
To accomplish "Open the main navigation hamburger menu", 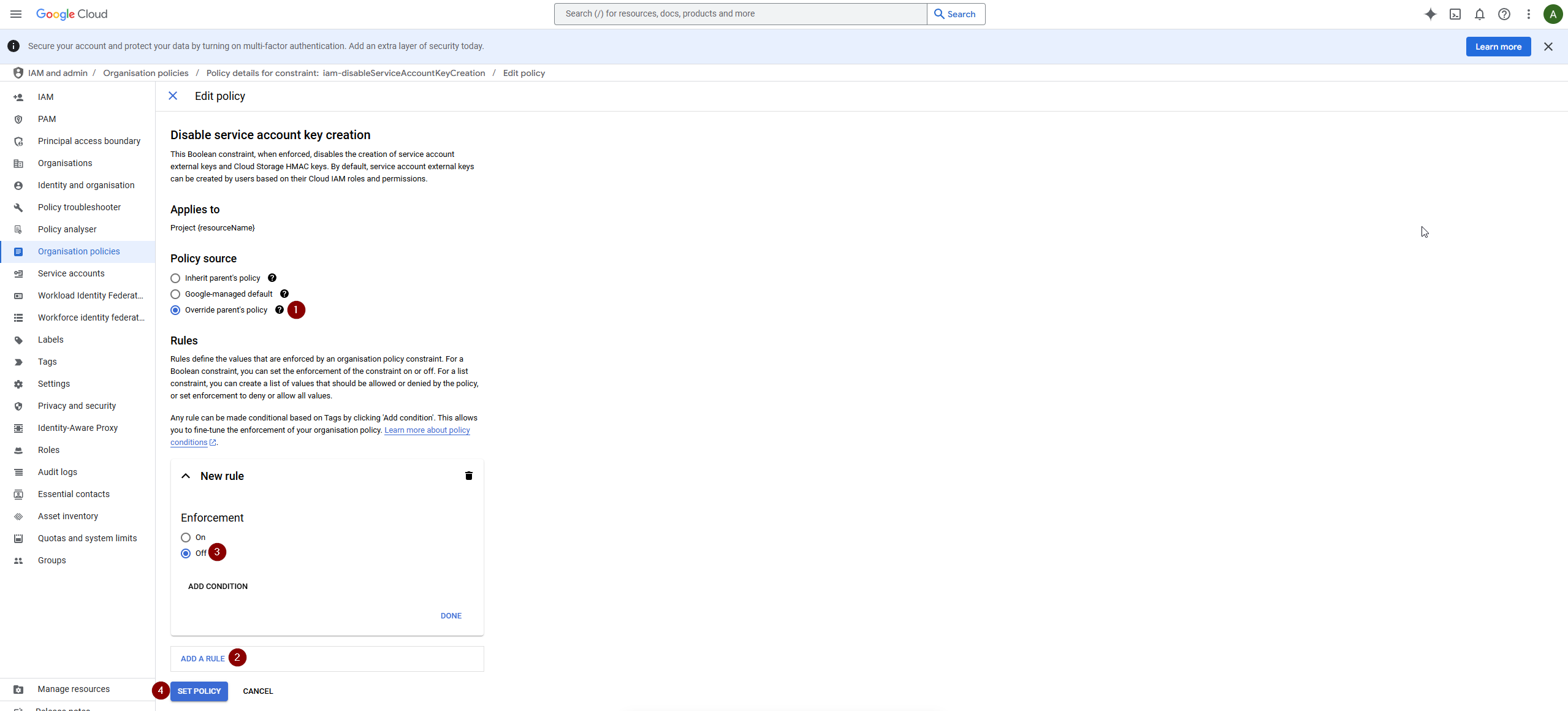I will tap(16, 14).
